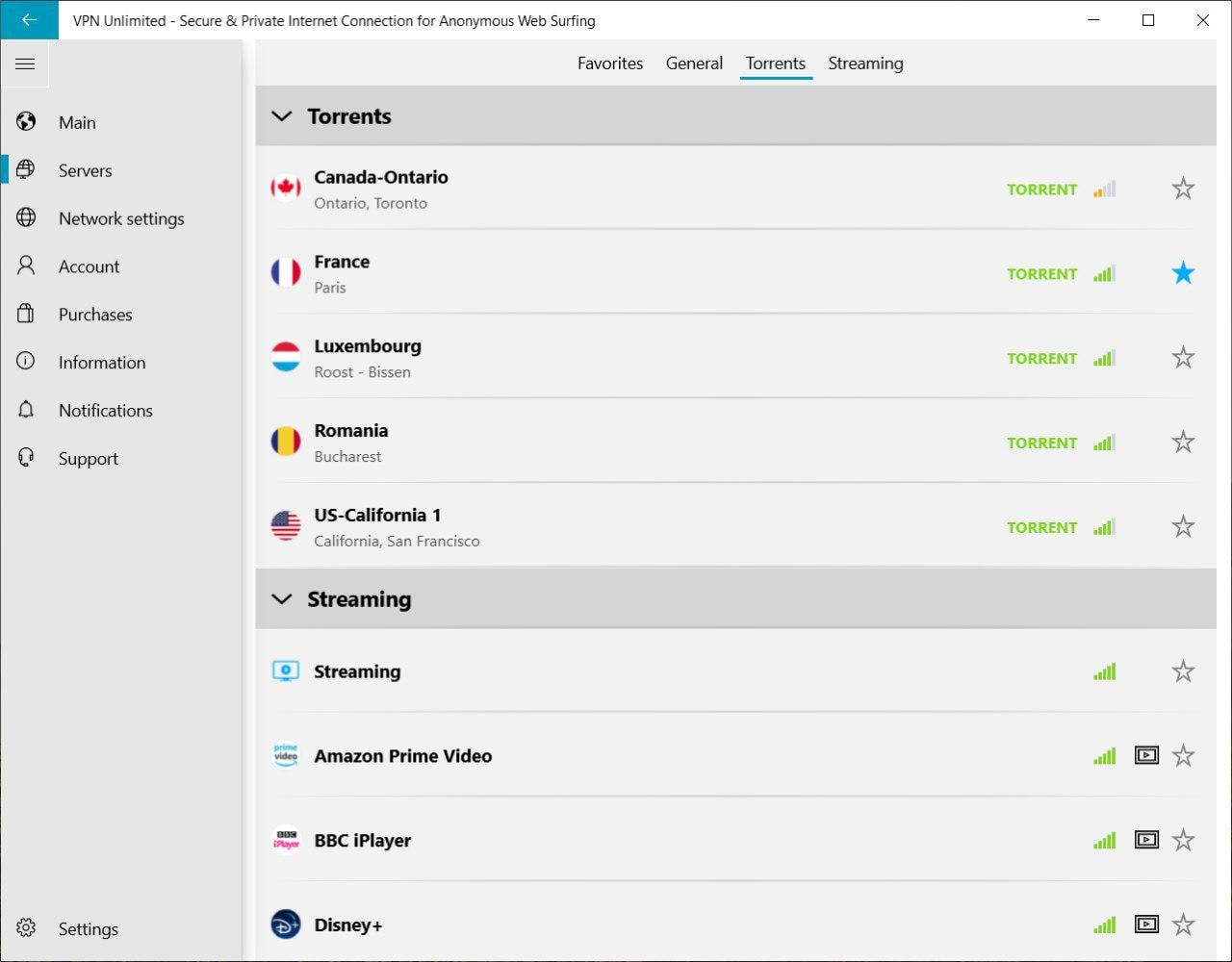The width and height of the screenshot is (1232, 962).
Task: Switch to the General tab
Action: pos(694,63)
